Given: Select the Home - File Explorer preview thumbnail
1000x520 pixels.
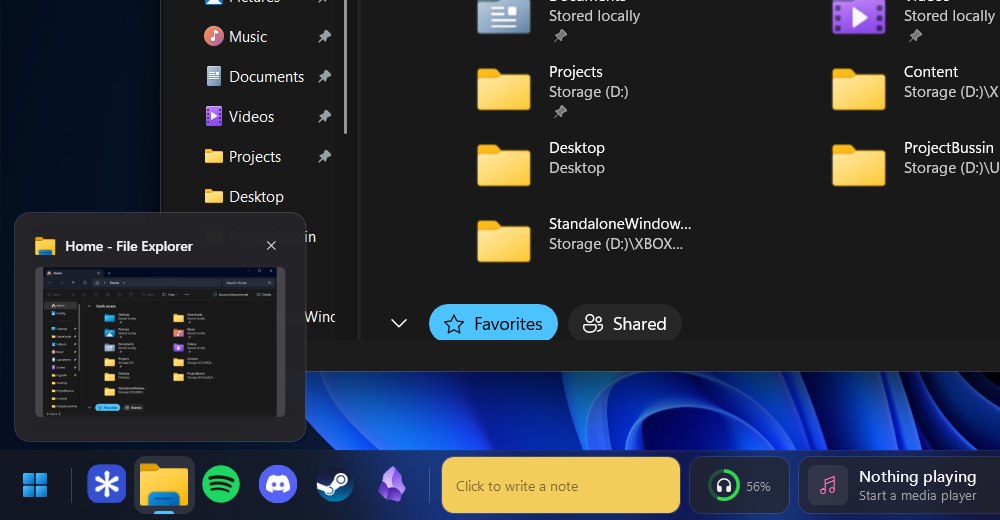Looking at the screenshot, I should (159, 343).
